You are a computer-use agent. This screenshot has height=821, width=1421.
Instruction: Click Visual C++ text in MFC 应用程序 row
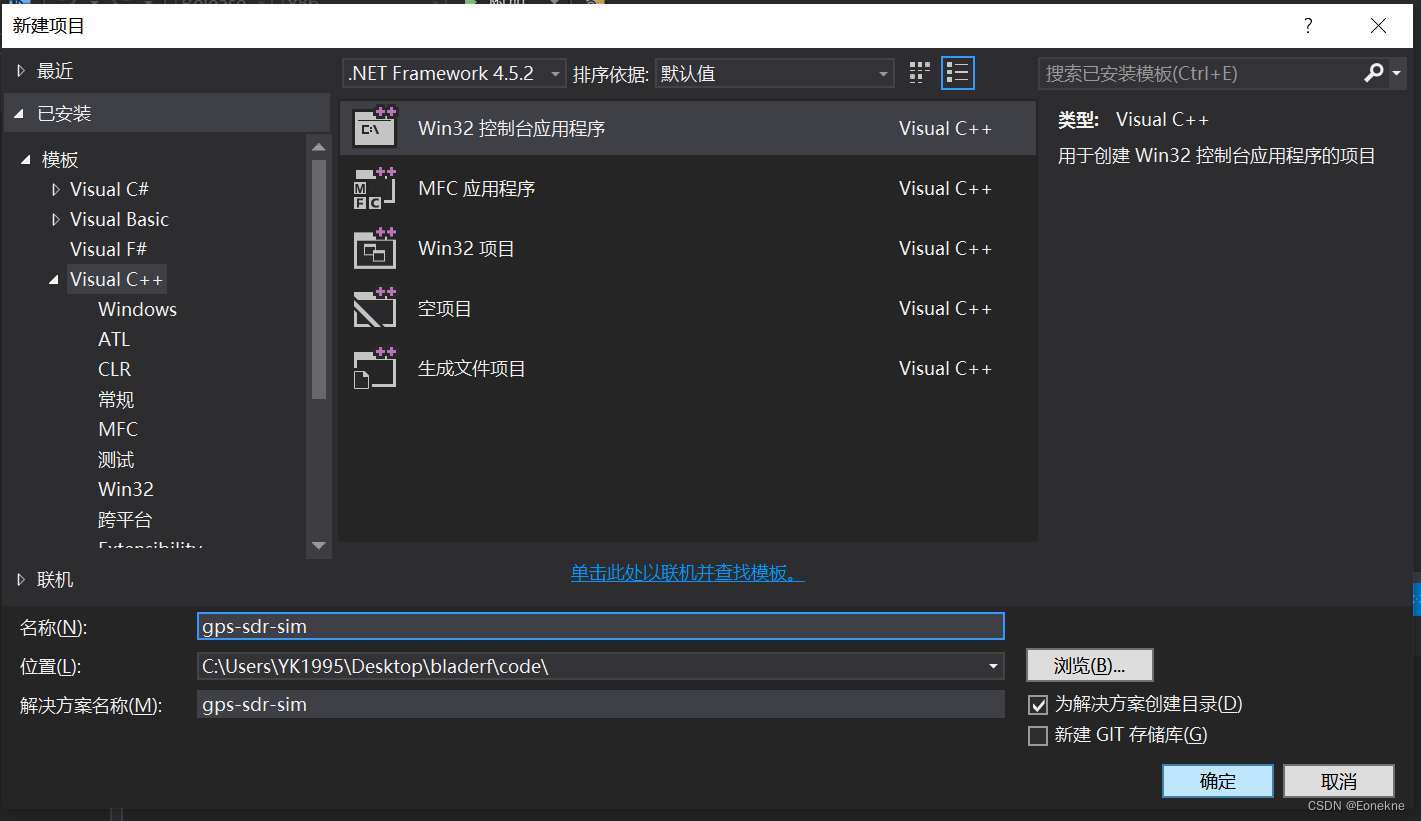[x=945, y=188]
